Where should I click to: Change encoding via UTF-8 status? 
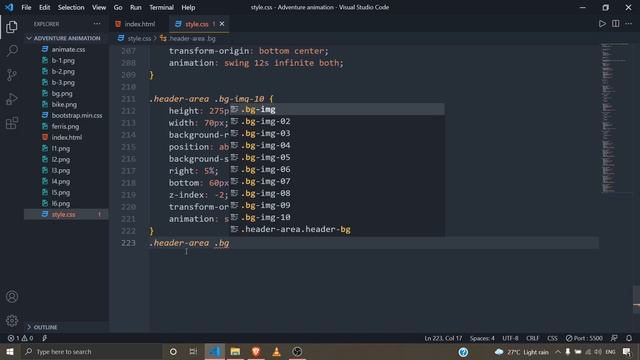(x=510, y=338)
